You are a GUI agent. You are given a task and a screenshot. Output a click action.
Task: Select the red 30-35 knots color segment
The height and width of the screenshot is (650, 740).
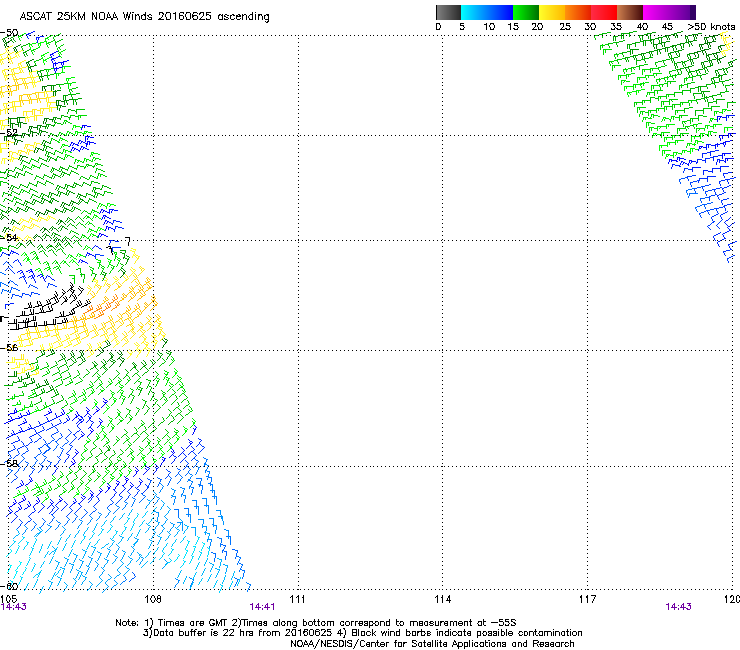click(x=604, y=12)
